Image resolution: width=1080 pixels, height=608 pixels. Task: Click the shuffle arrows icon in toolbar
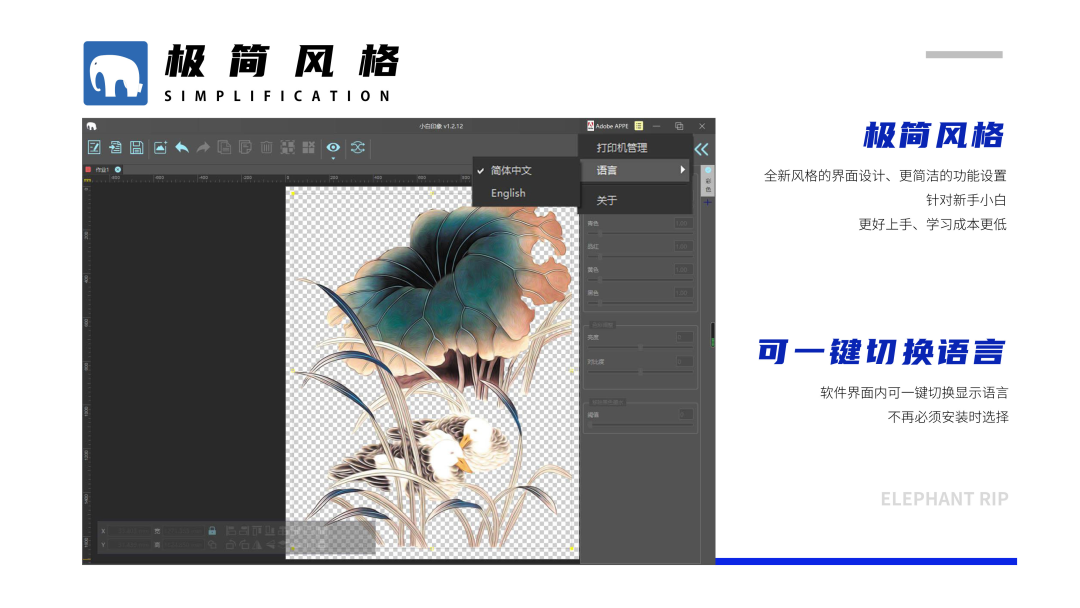coord(357,147)
